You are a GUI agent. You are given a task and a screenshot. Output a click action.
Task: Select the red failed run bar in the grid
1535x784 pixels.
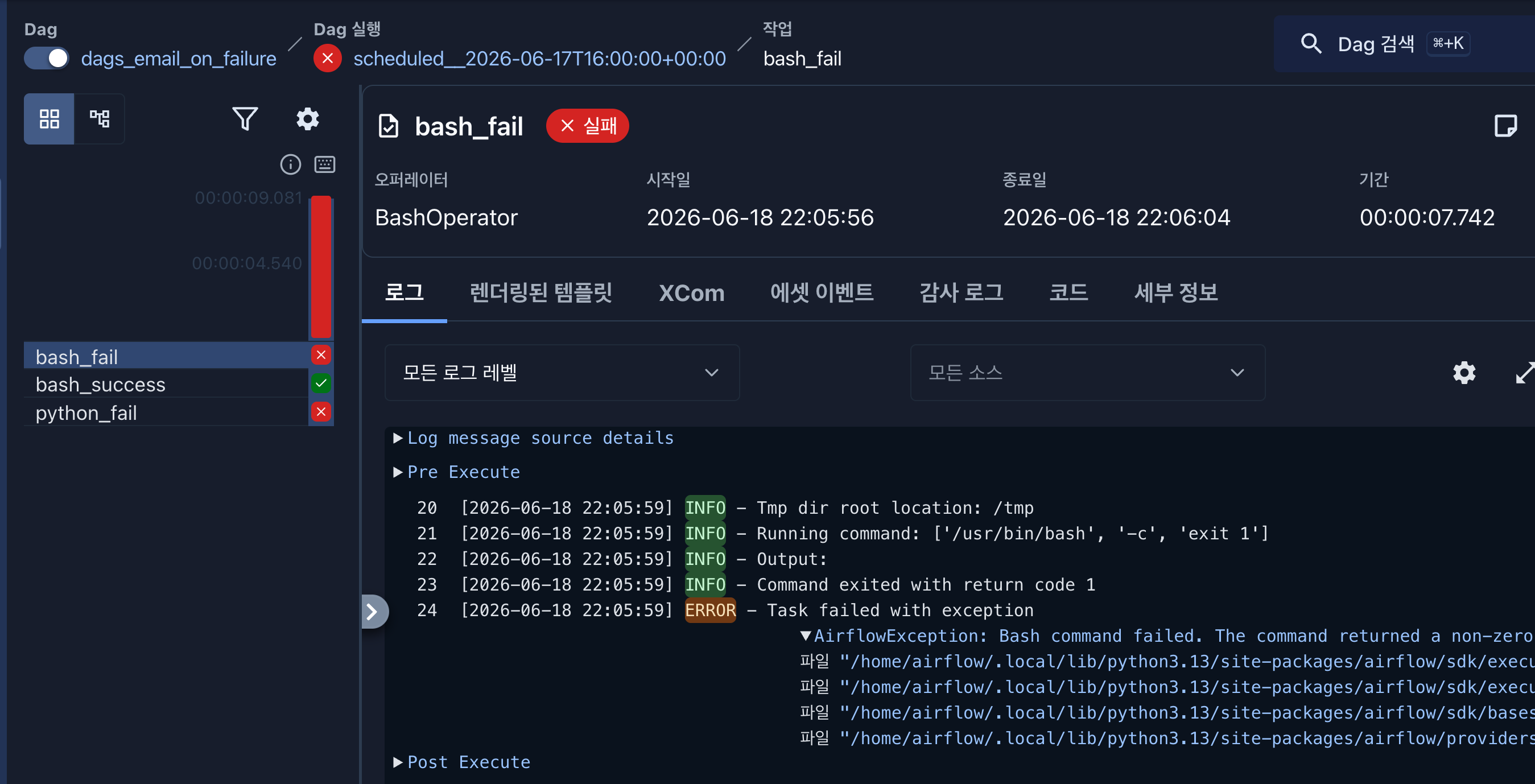[x=320, y=267]
